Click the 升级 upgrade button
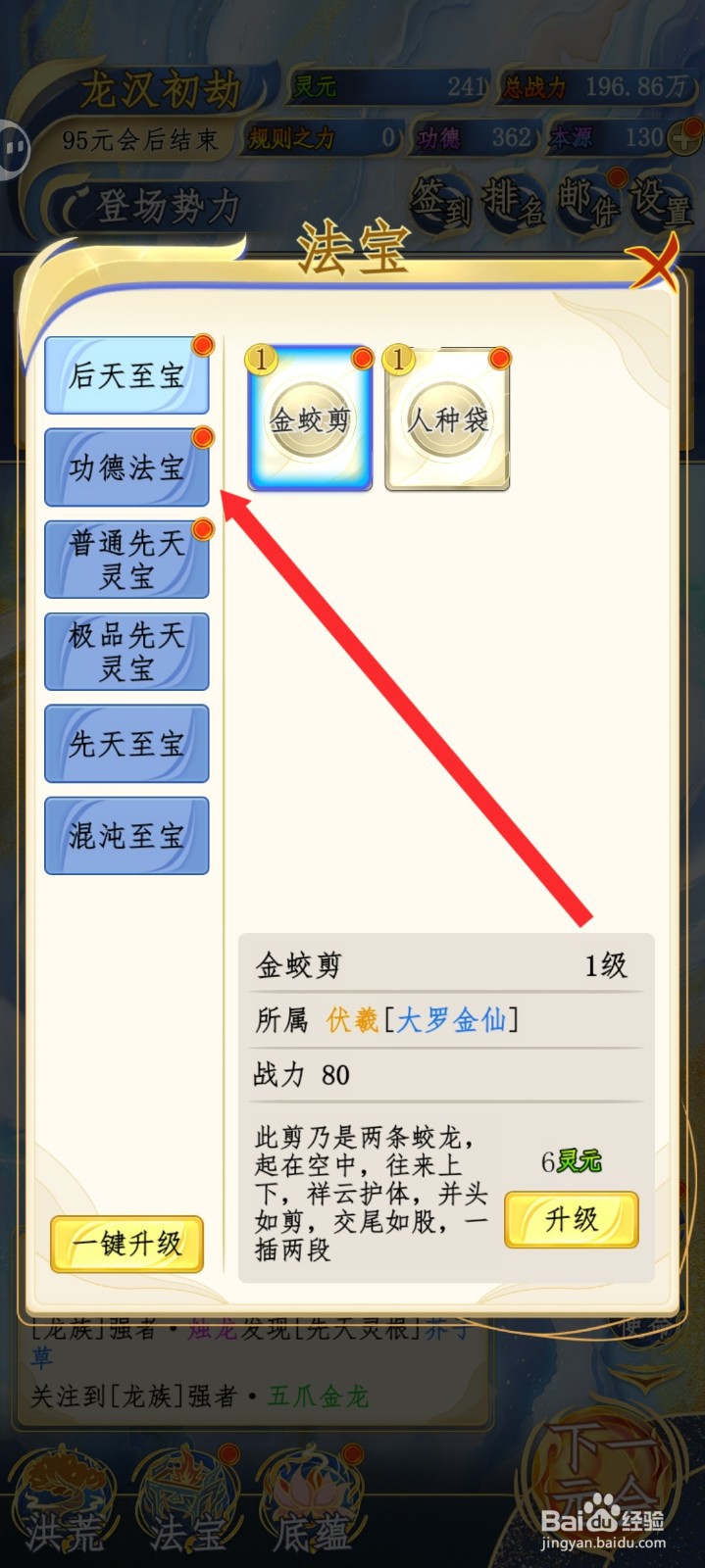The width and height of the screenshot is (705, 1568). 572,1219
